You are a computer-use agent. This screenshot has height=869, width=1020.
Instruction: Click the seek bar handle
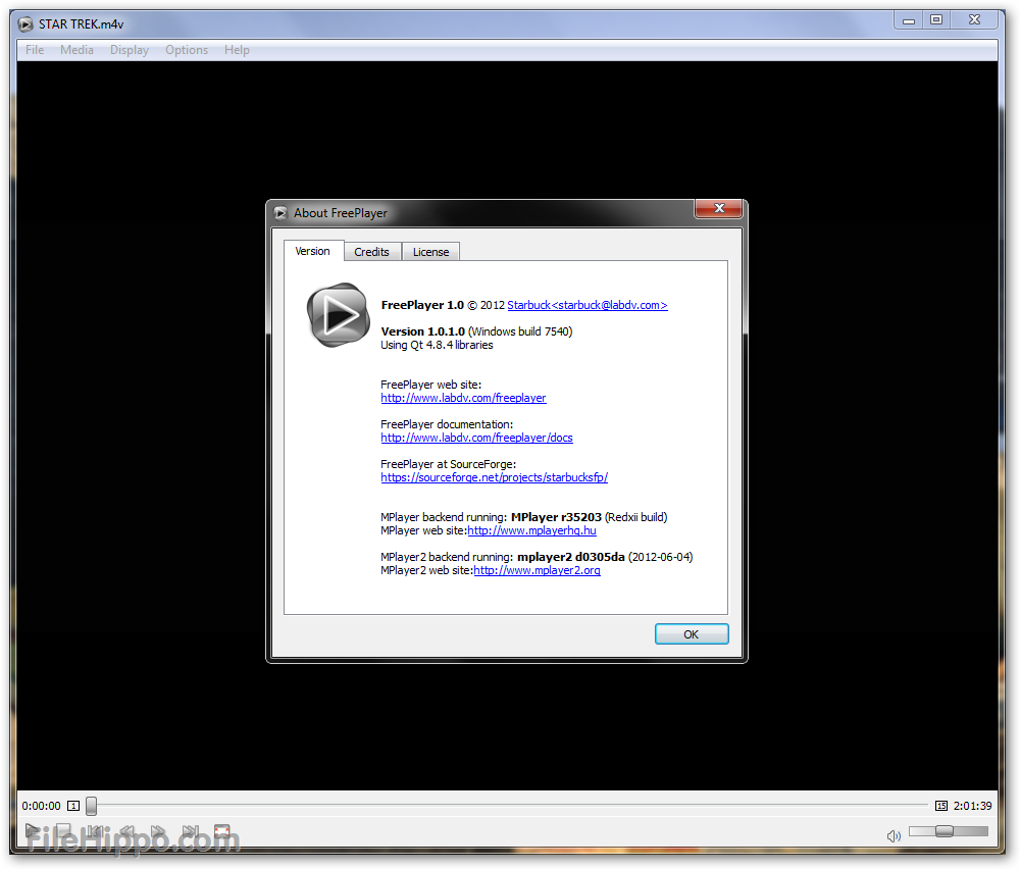[x=92, y=806]
